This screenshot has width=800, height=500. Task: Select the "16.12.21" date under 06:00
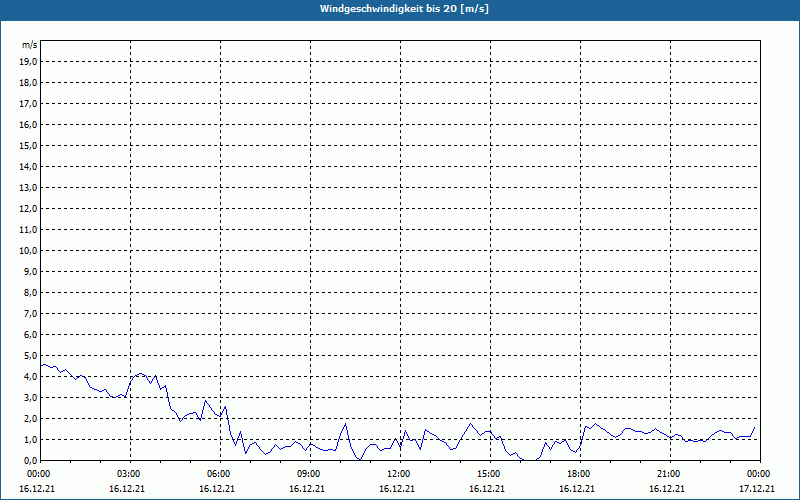[217, 489]
